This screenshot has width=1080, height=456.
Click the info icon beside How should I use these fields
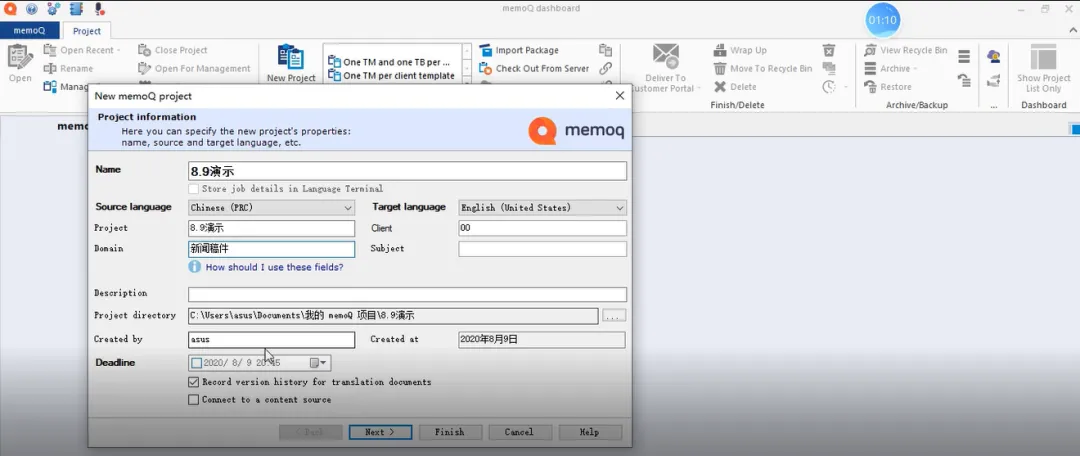(x=195, y=267)
